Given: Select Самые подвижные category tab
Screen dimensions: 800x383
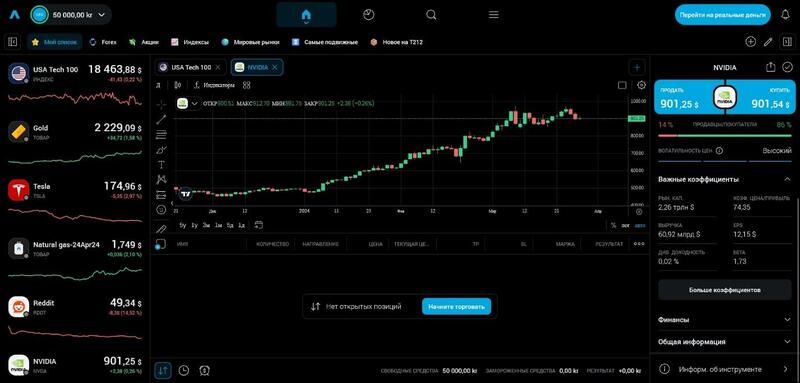Looking at the screenshot, I should tap(325, 42).
